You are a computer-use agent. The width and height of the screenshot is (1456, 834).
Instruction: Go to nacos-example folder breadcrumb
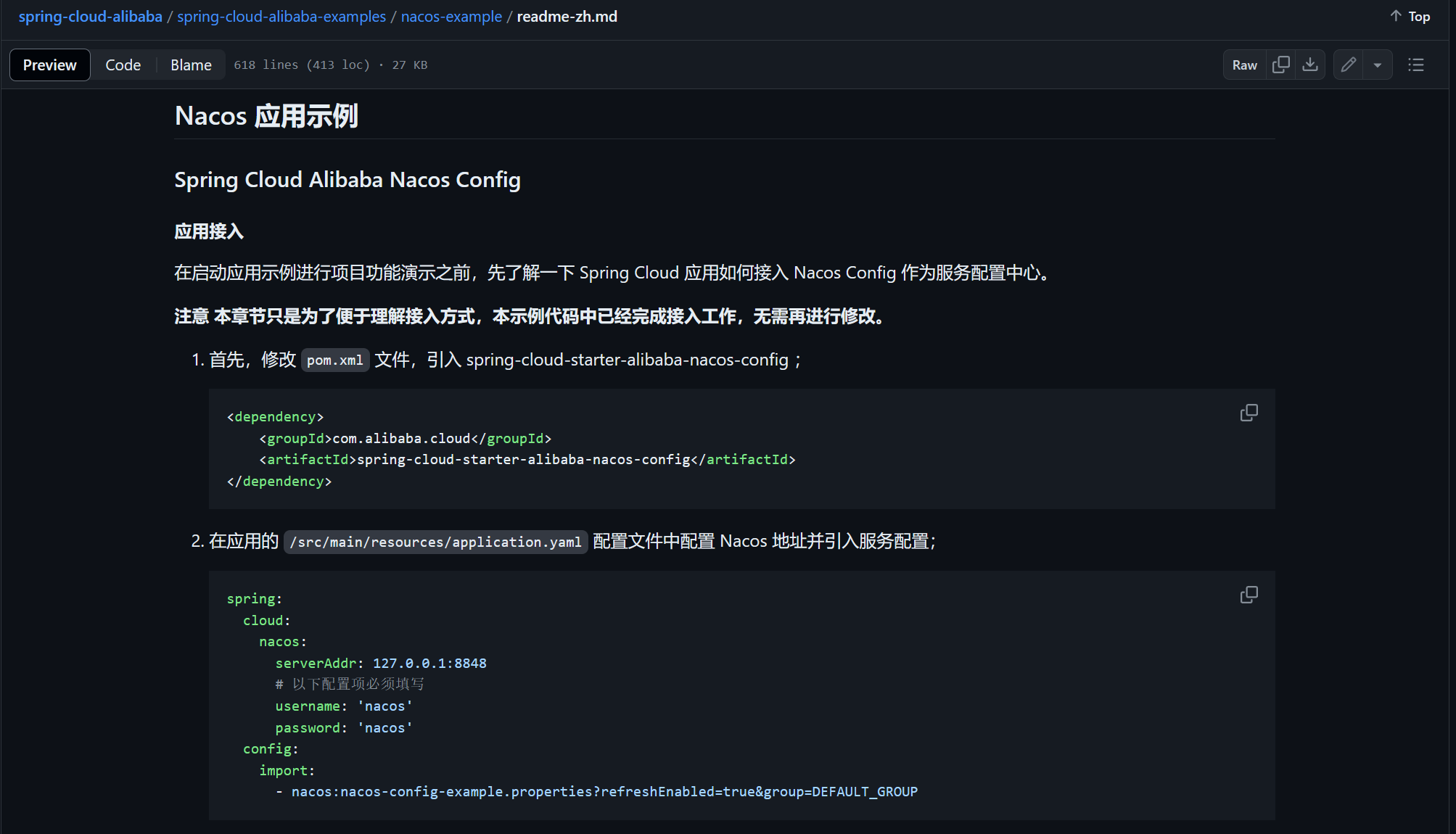451,16
